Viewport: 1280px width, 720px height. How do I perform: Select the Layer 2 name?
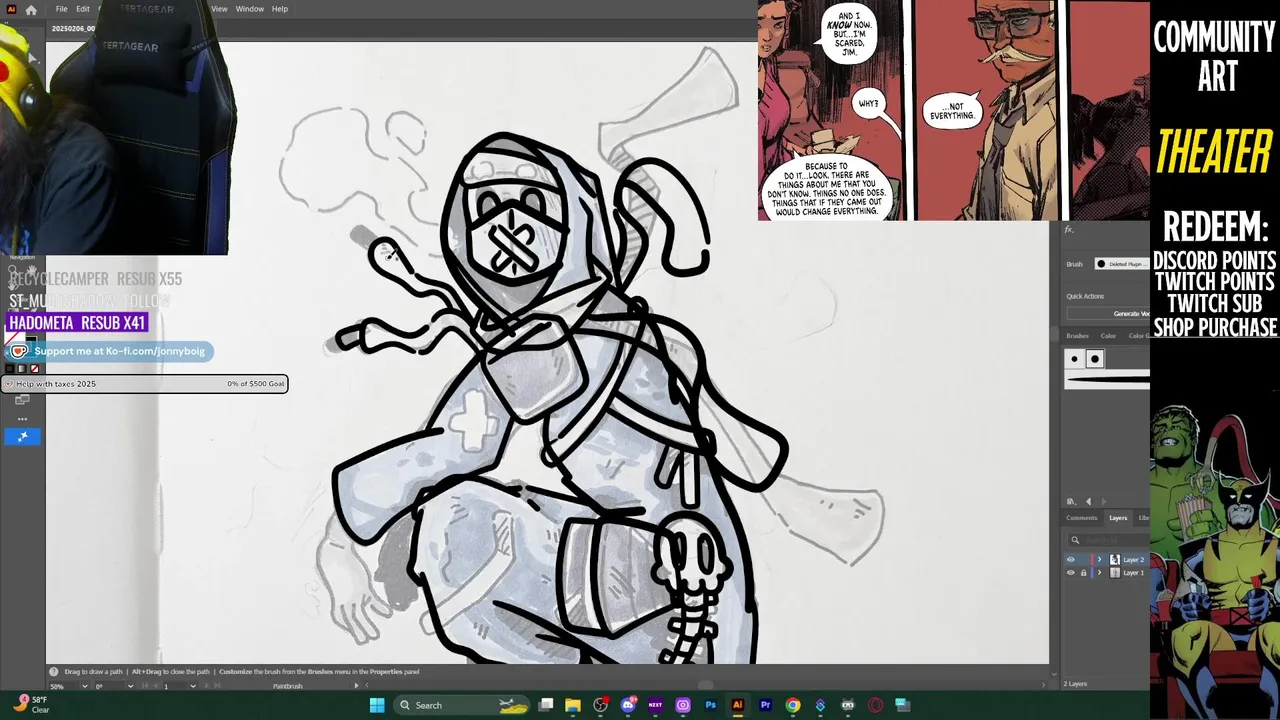[1133, 560]
